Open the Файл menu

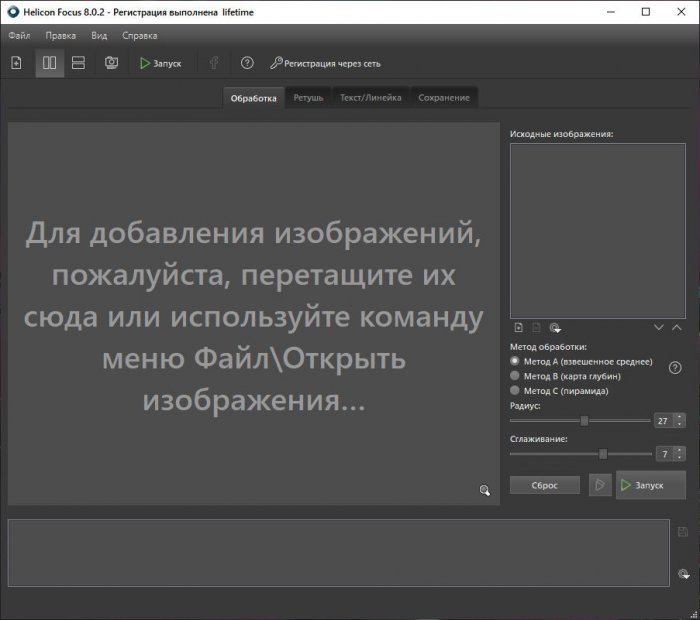(x=19, y=35)
